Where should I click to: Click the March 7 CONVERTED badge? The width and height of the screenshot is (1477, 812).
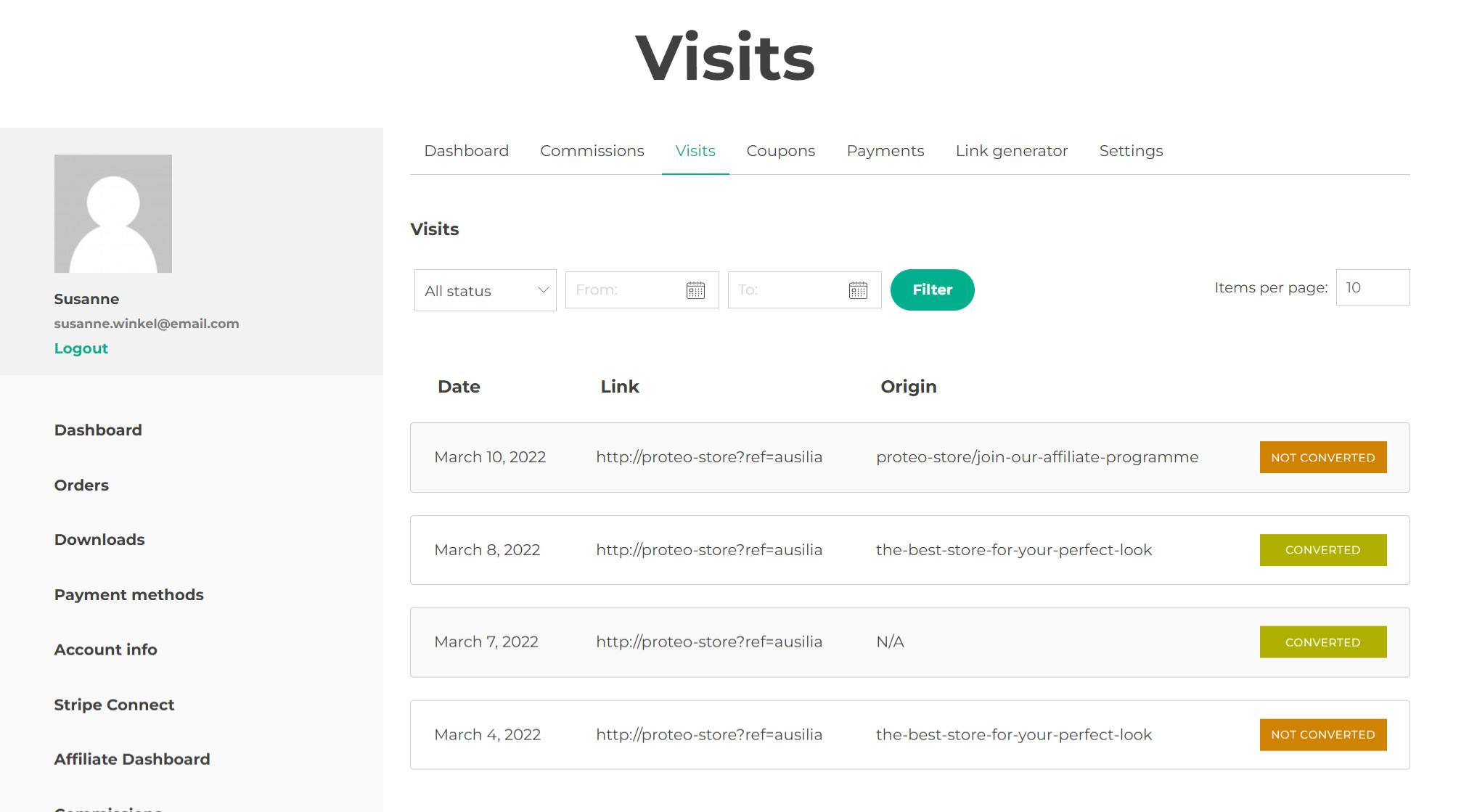(x=1322, y=642)
